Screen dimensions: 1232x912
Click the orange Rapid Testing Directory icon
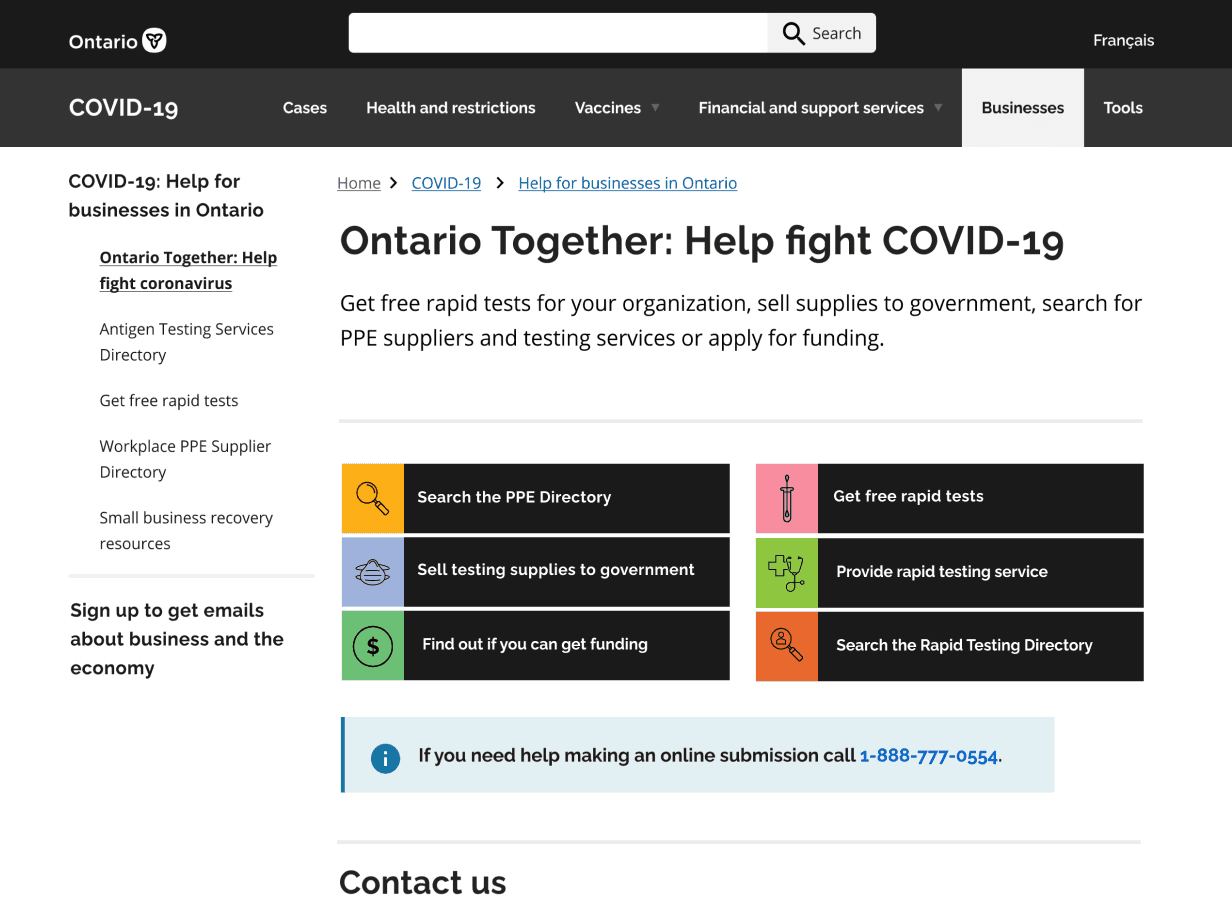tap(787, 646)
